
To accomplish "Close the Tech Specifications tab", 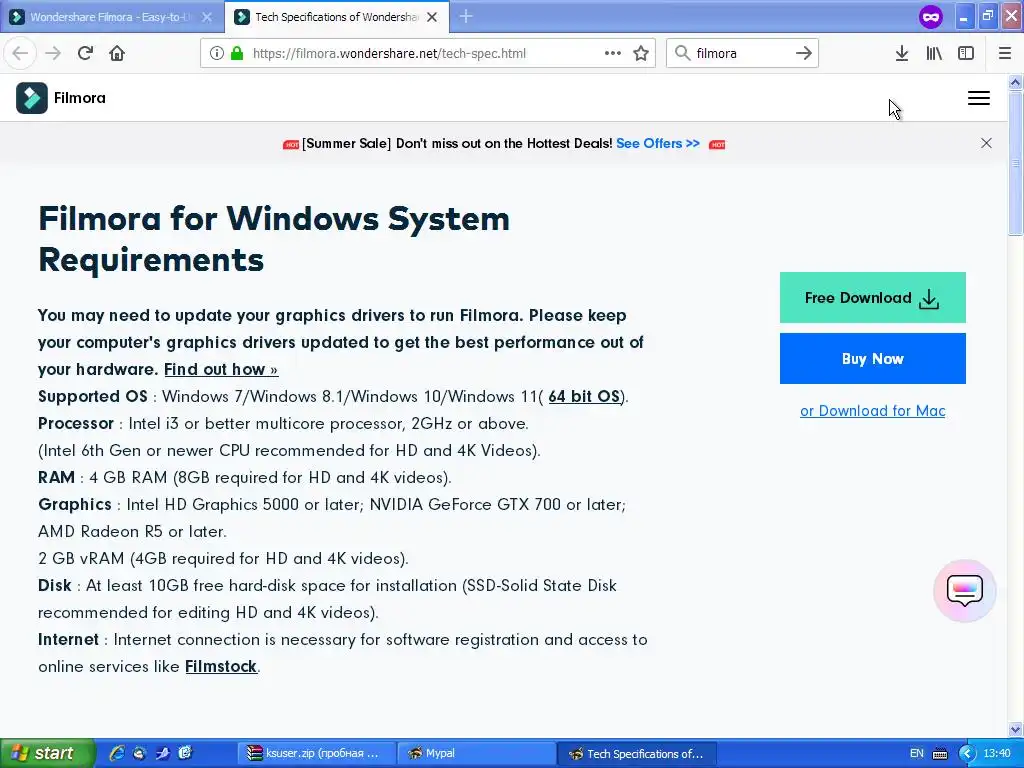I will (x=432, y=17).
